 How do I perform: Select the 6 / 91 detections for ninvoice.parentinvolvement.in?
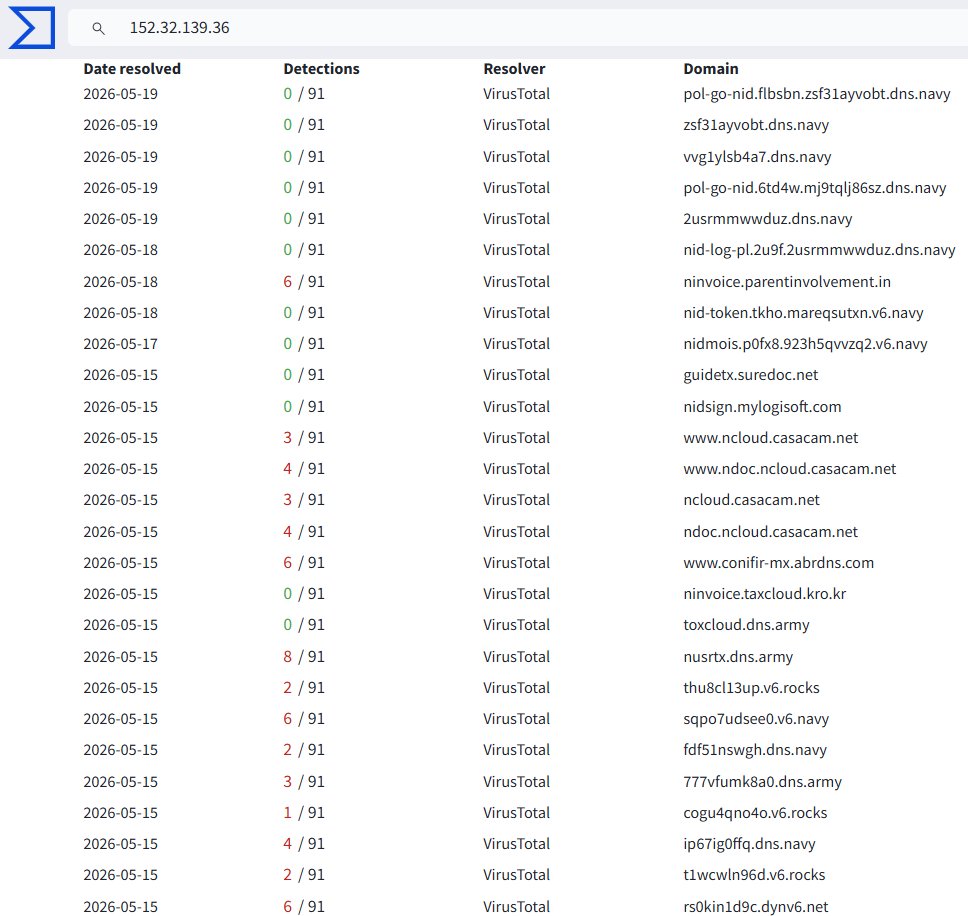[304, 281]
